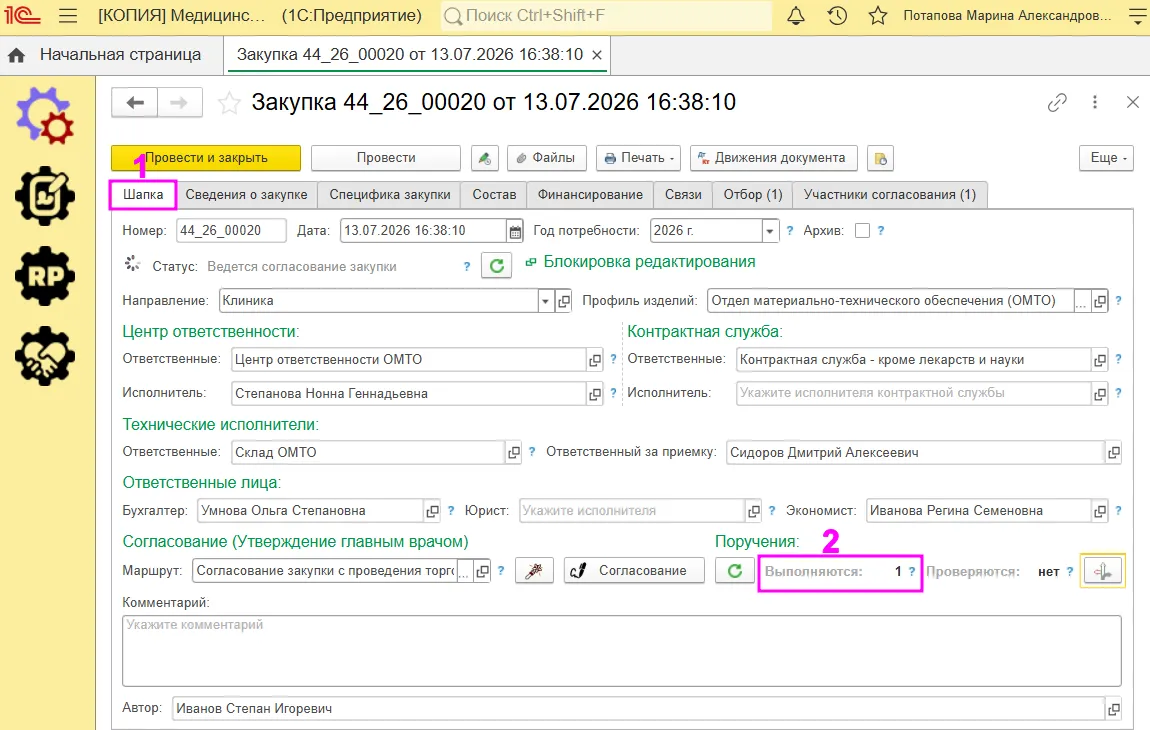Focus the Комментарий text area
The image size is (1150, 730).
pos(622,651)
